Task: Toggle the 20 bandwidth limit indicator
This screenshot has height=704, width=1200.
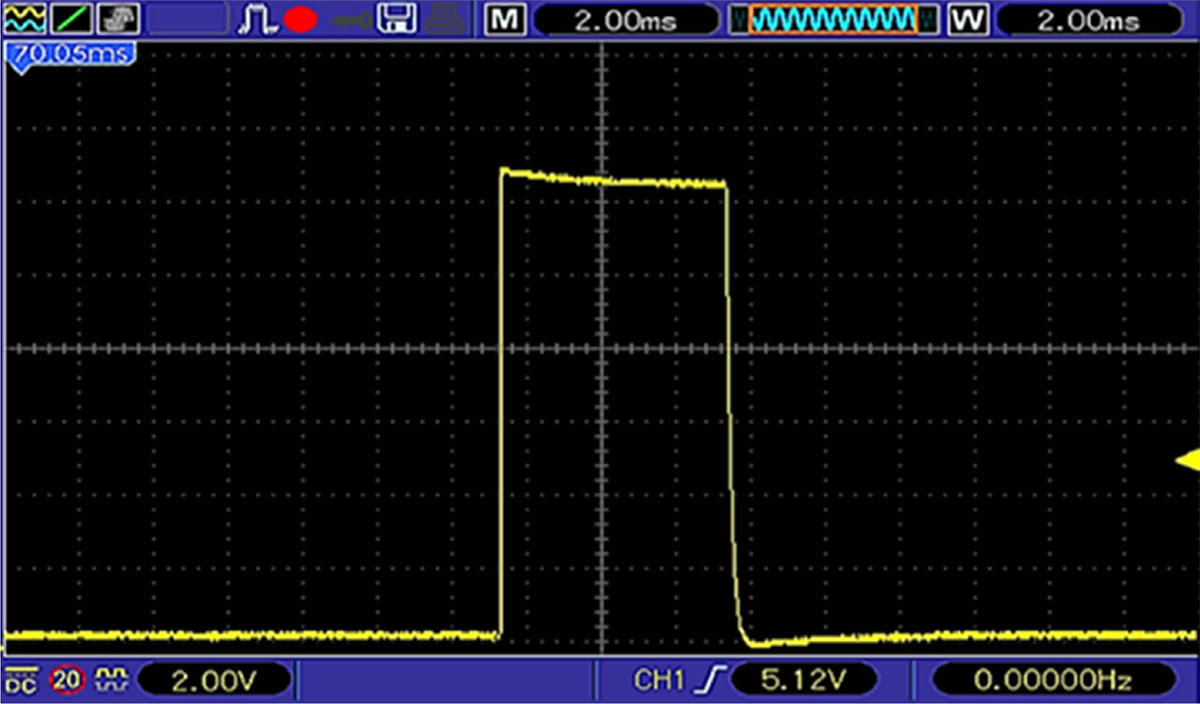Action: coord(66,680)
